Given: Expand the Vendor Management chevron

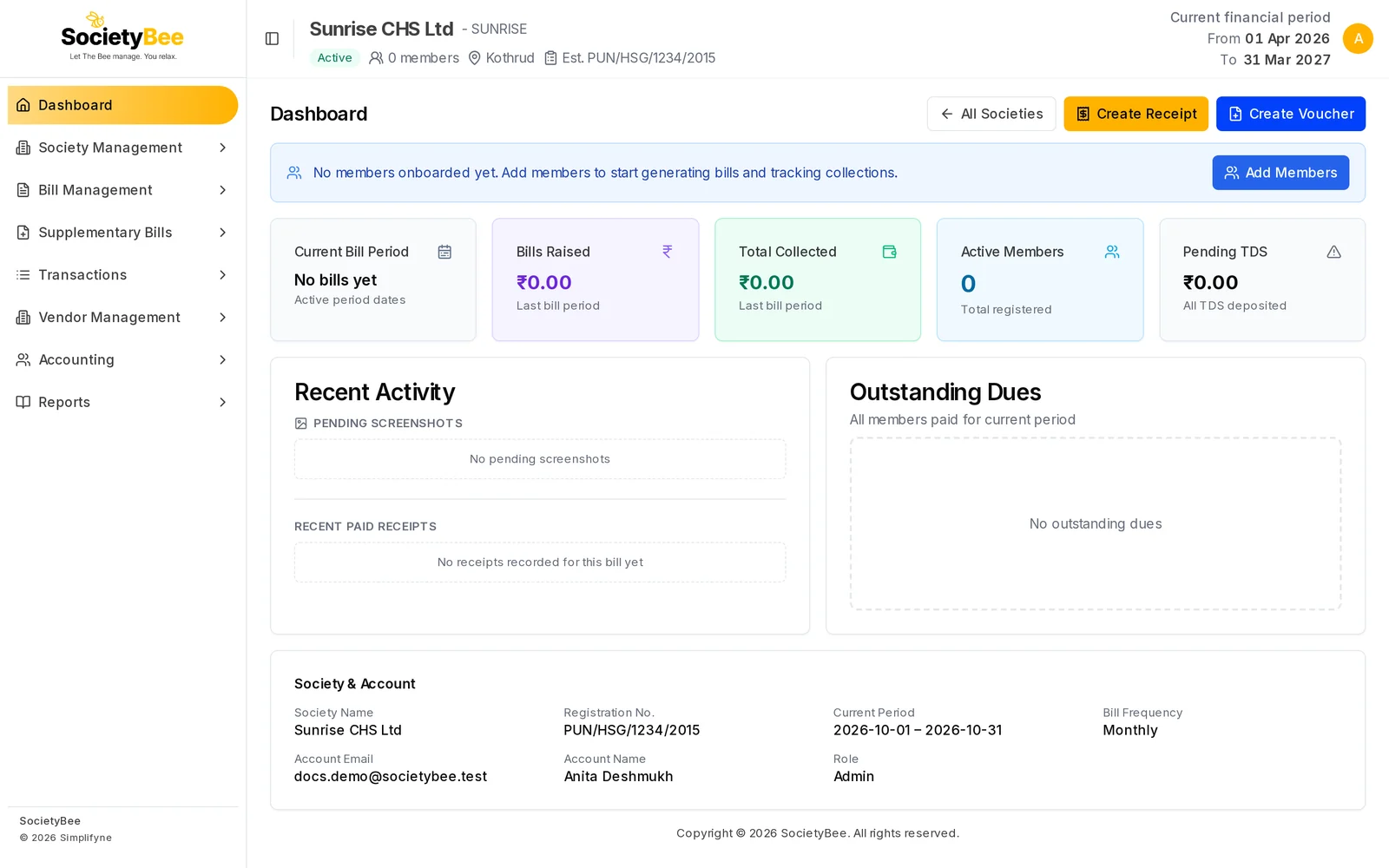Looking at the screenshot, I should pyautogui.click(x=222, y=318).
